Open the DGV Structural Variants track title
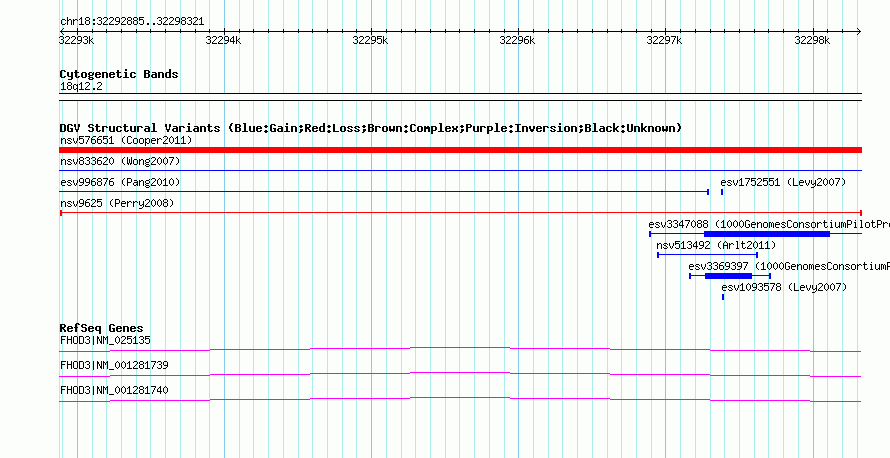Viewport: 890px width, 458px height. coord(370,128)
